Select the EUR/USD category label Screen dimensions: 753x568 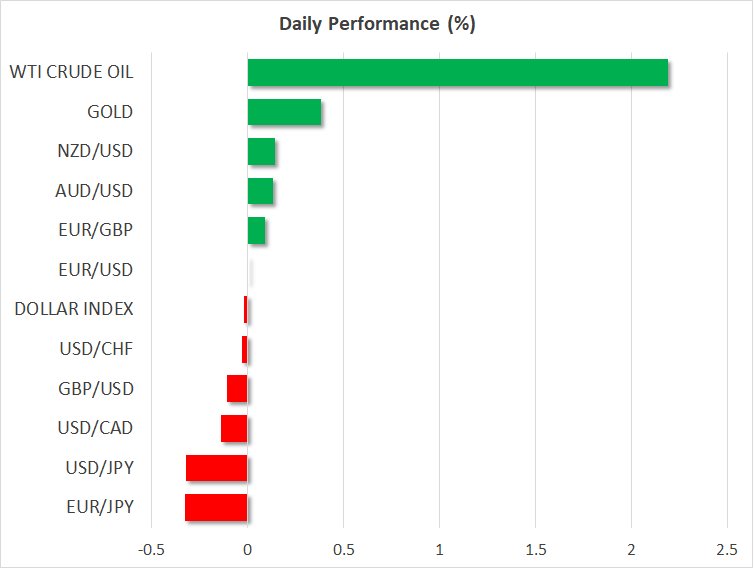(x=95, y=270)
